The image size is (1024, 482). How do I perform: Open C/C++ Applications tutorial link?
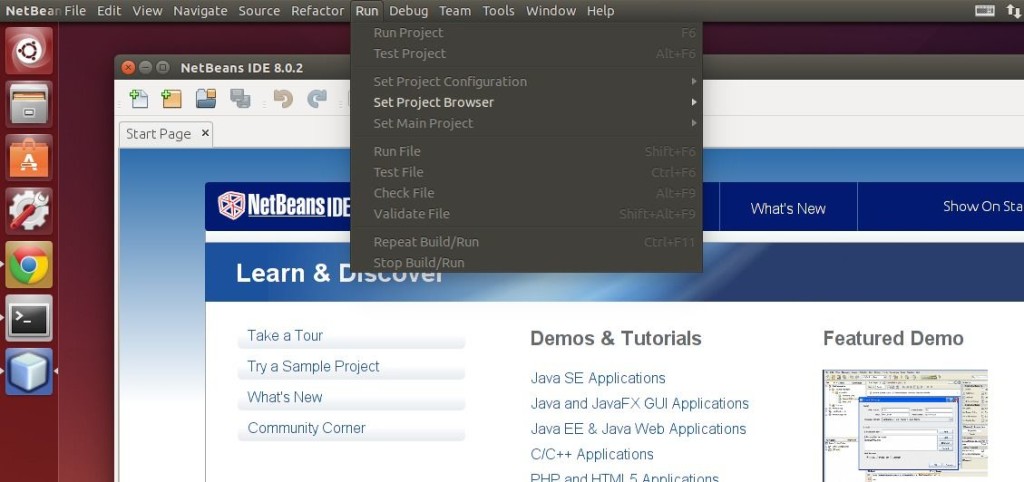pos(592,455)
